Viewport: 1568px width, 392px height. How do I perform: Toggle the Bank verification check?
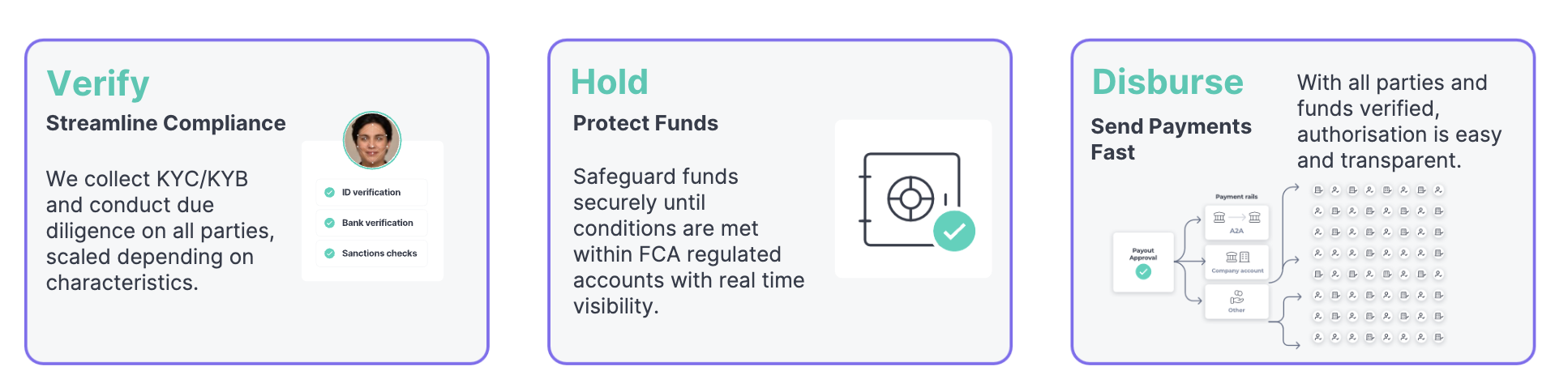point(330,223)
